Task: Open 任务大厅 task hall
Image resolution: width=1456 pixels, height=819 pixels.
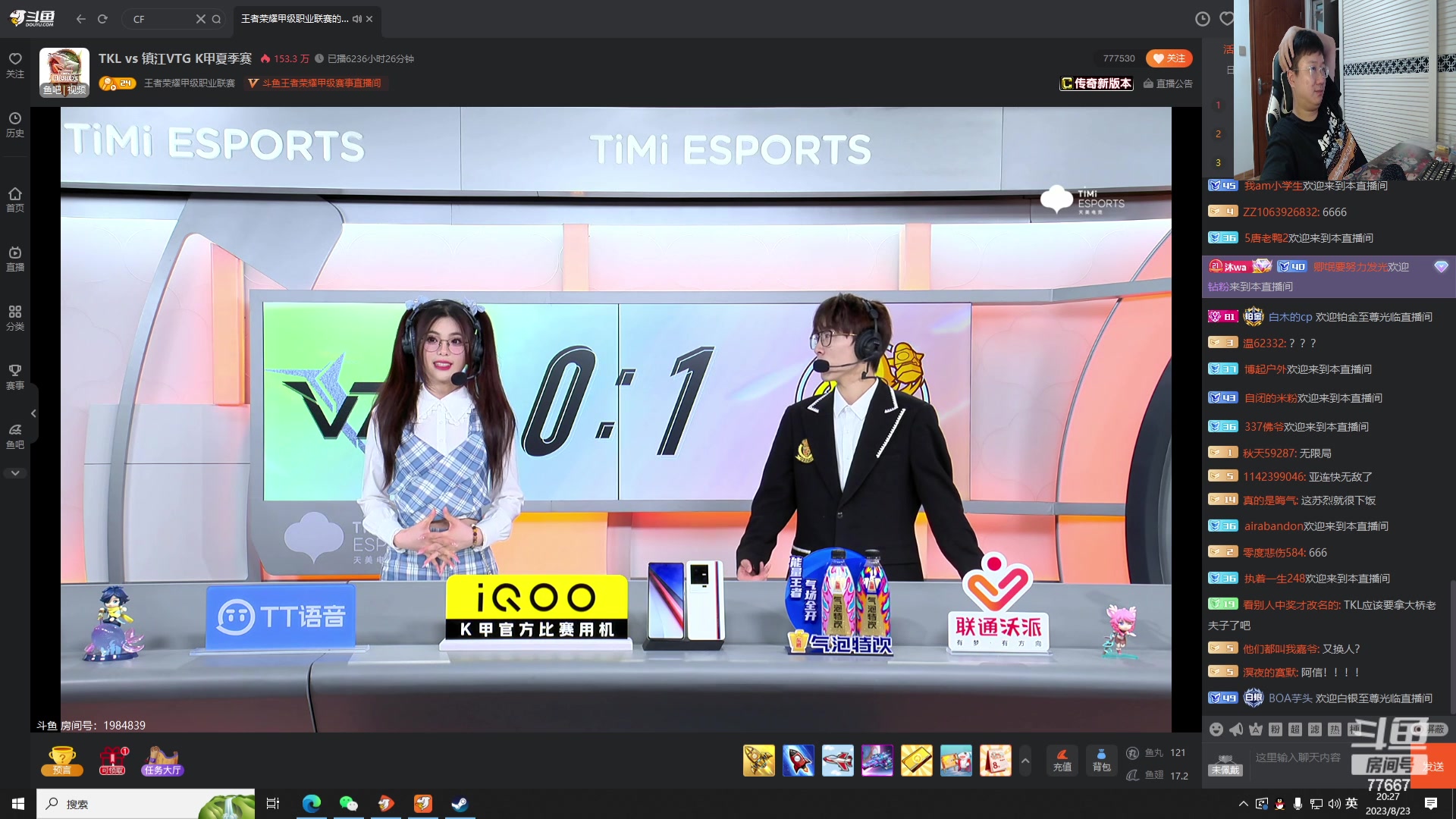Action: click(162, 761)
